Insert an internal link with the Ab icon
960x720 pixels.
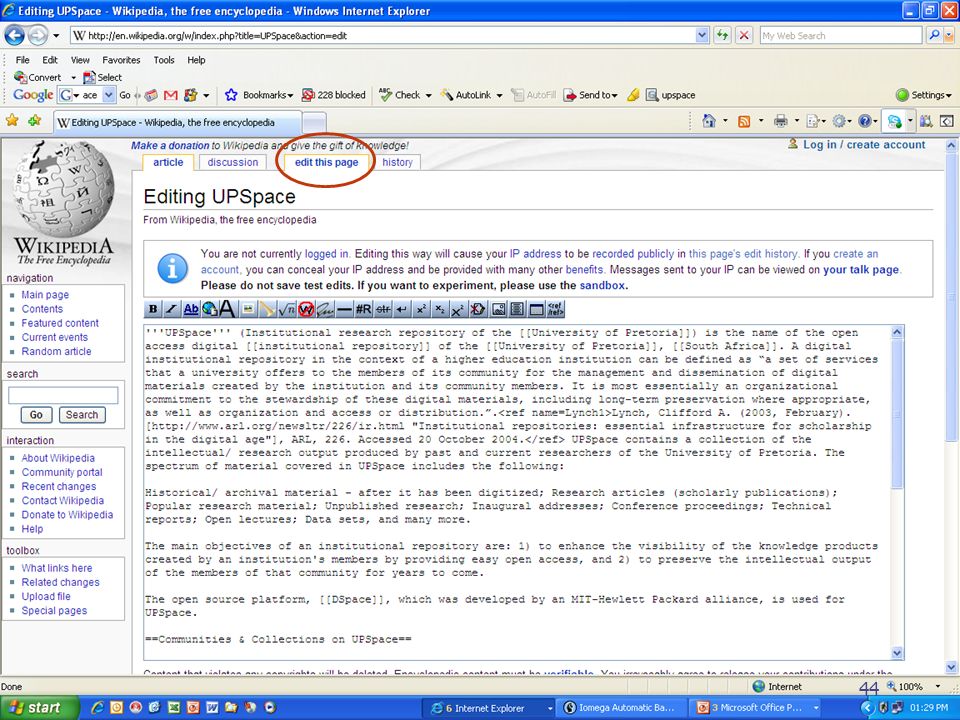[190, 309]
